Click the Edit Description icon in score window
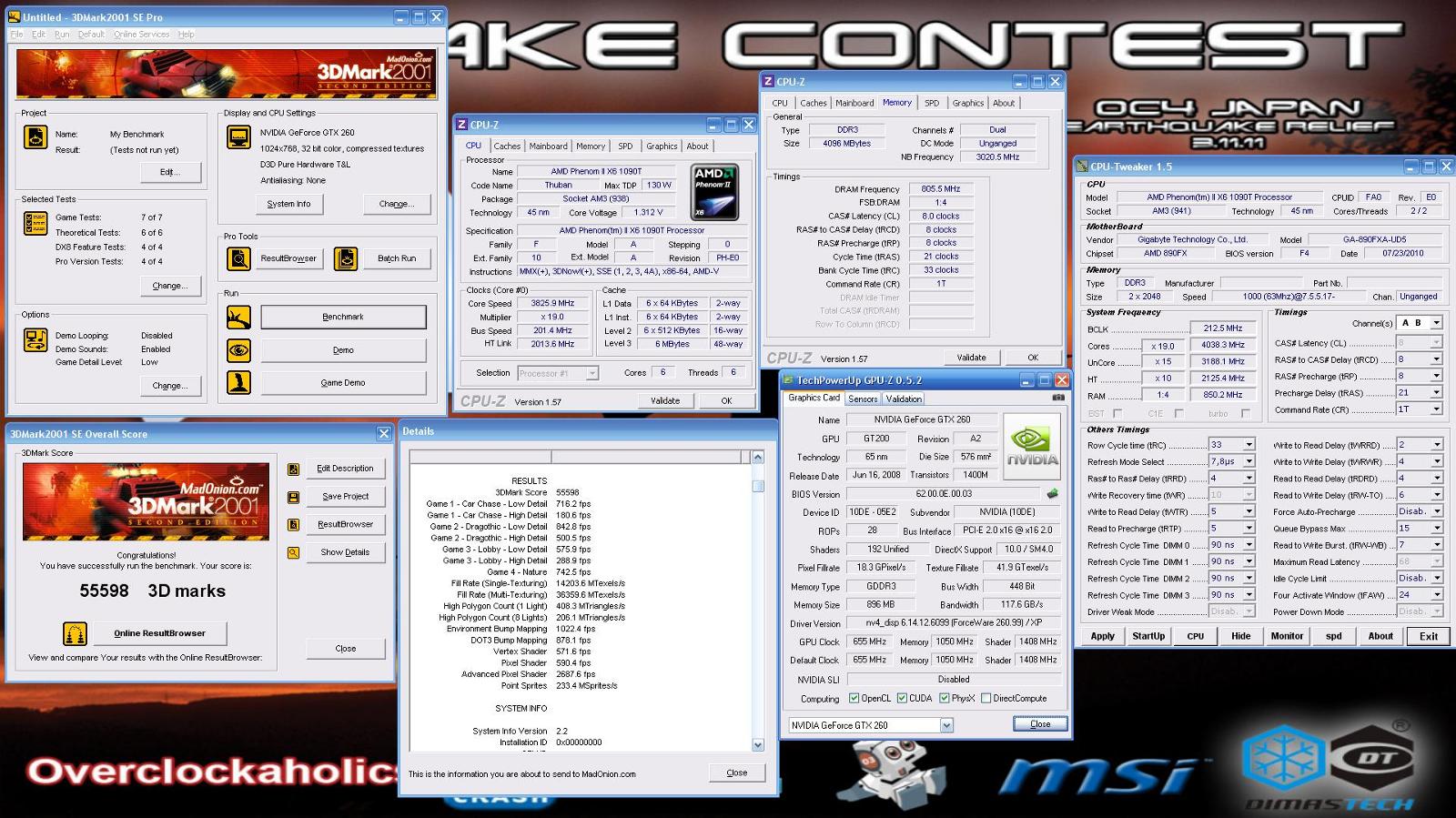1456x818 pixels. click(293, 470)
